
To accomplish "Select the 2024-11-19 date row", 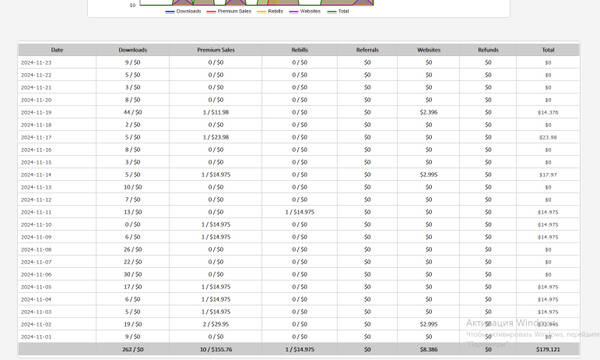I will 299,112.
